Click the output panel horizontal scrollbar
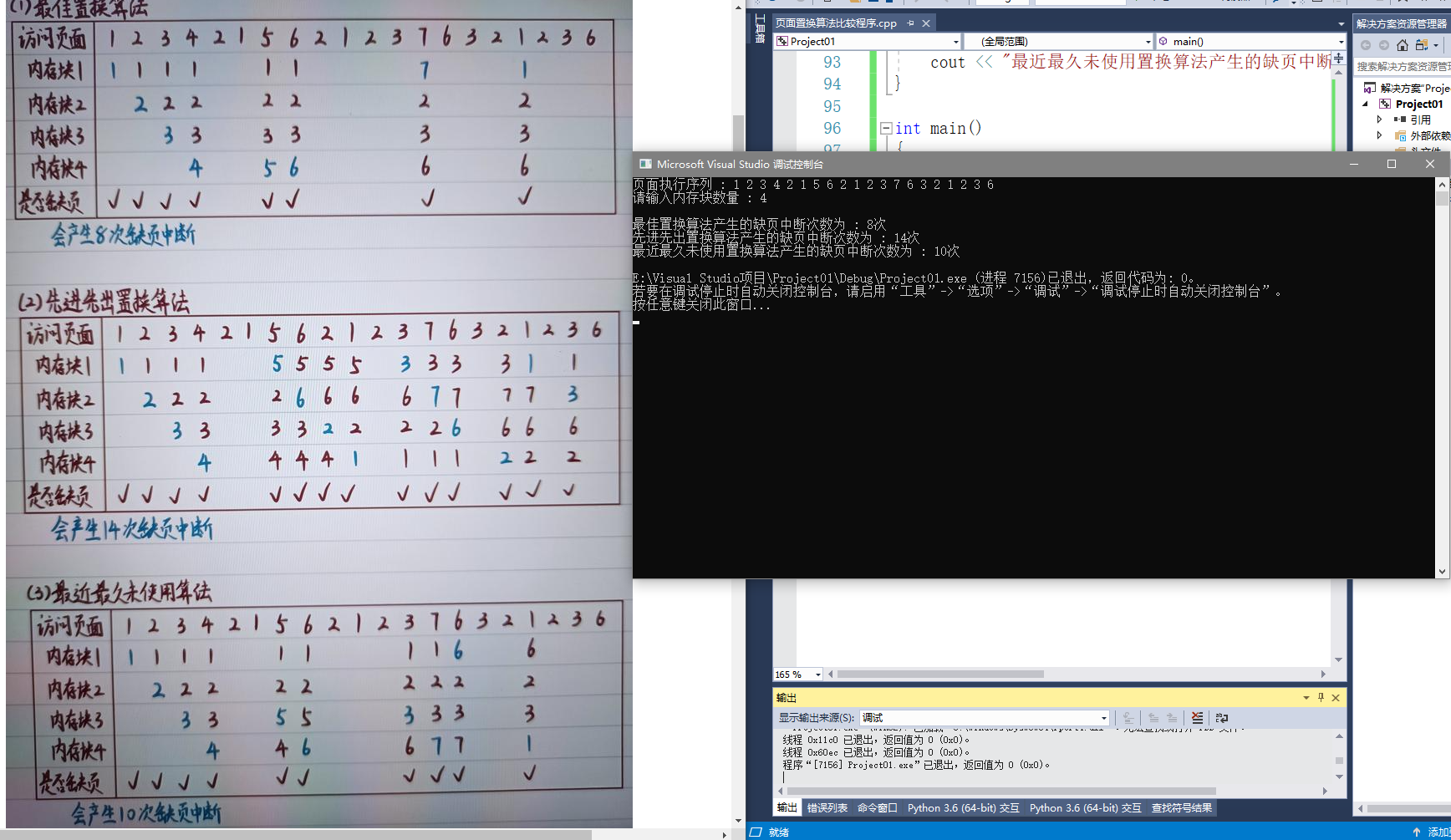 [1001, 791]
